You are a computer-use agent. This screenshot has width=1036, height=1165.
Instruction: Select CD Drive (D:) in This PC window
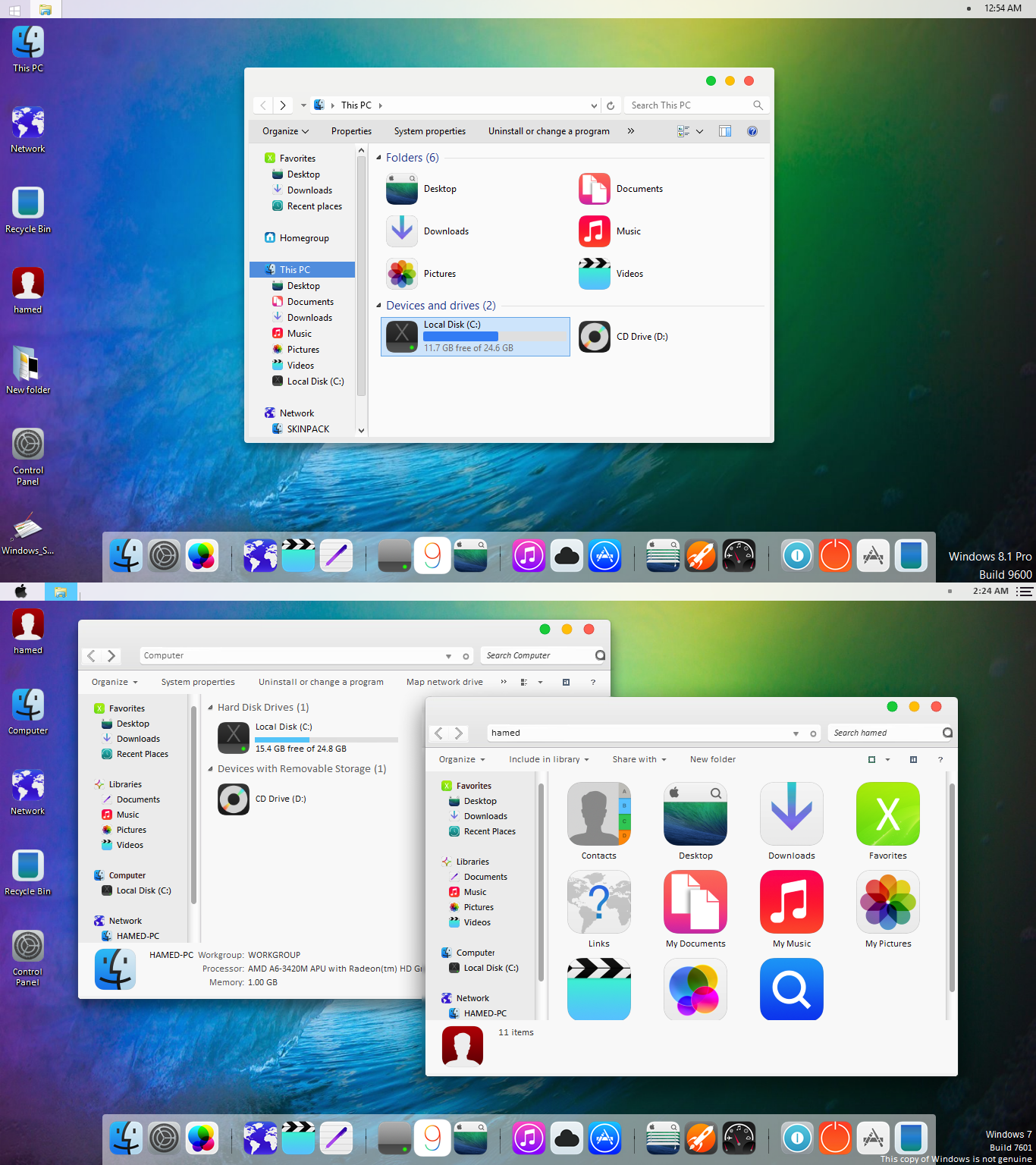click(x=623, y=337)
